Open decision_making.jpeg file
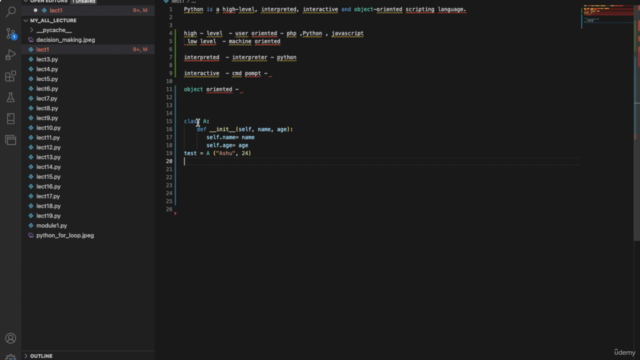Screen dimensions: 640x360 [65, 40]
